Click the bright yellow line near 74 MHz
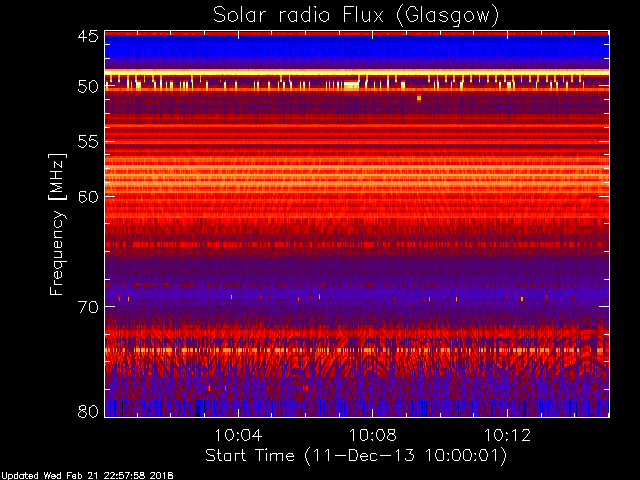 356,350
